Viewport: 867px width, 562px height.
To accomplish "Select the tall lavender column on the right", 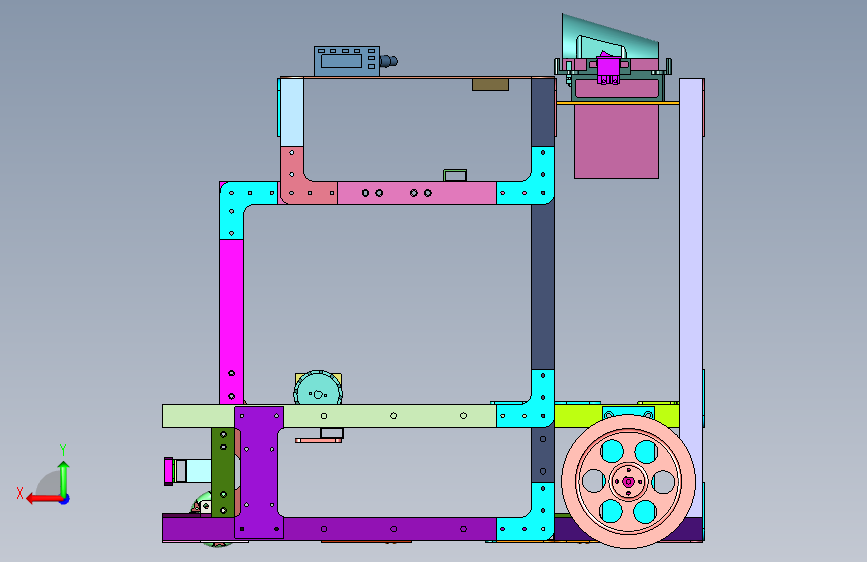I will click(x=691, y=299).
